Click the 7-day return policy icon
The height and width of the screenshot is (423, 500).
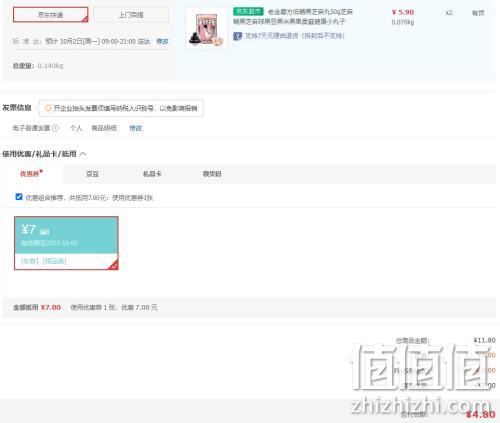coord(237,36)
